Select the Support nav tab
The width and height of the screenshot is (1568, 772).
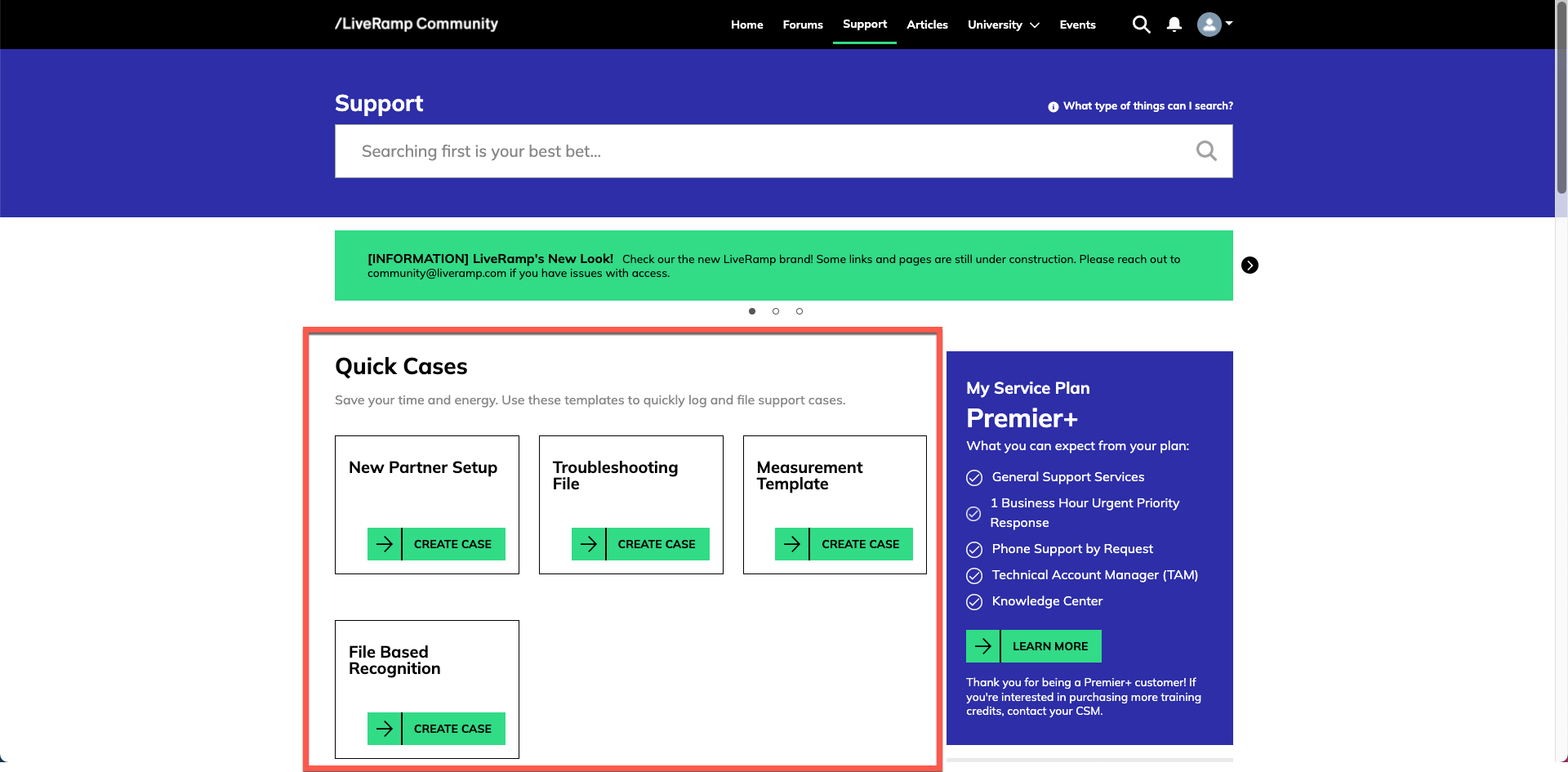pos(865,25)
